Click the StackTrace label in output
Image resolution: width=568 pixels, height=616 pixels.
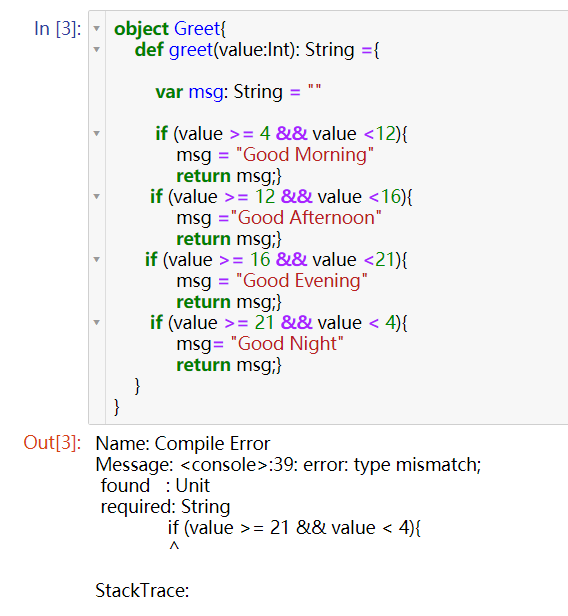pyautogui.click(x=142, y=590)
